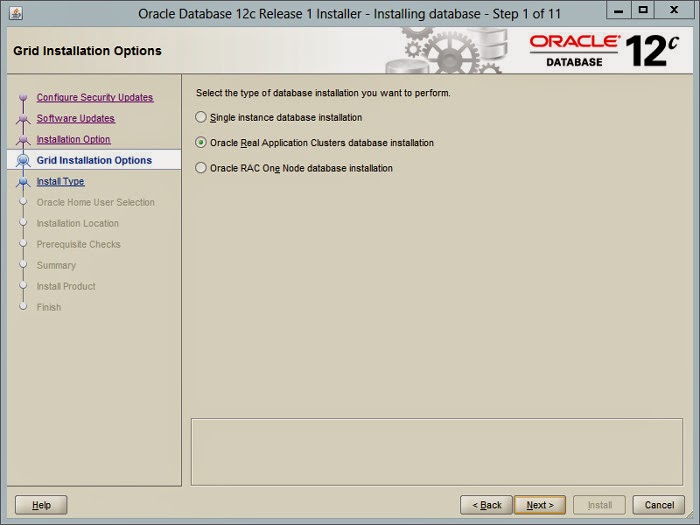Go to Configure Security Updates step
The height and width of the screenshot is (525, 700).
(95, 97)
